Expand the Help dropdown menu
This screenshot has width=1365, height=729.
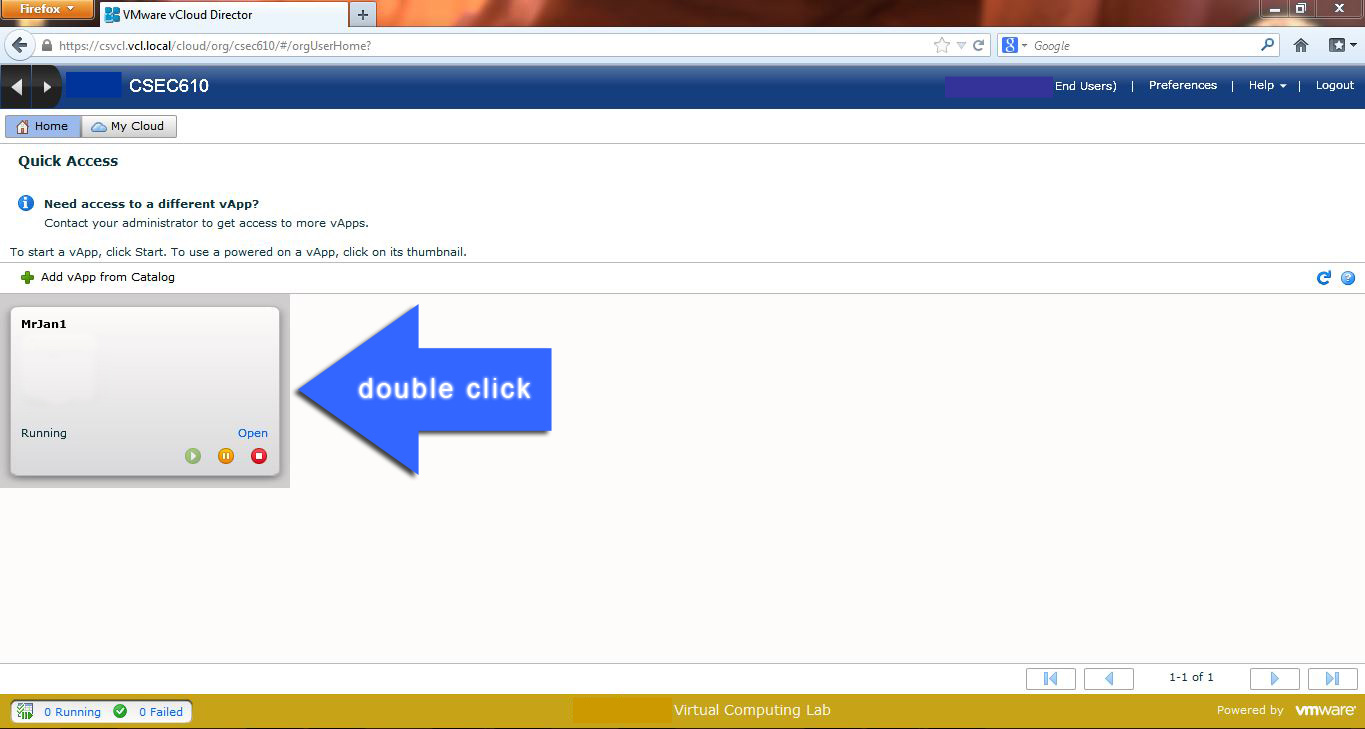[x=1267, y=85]
